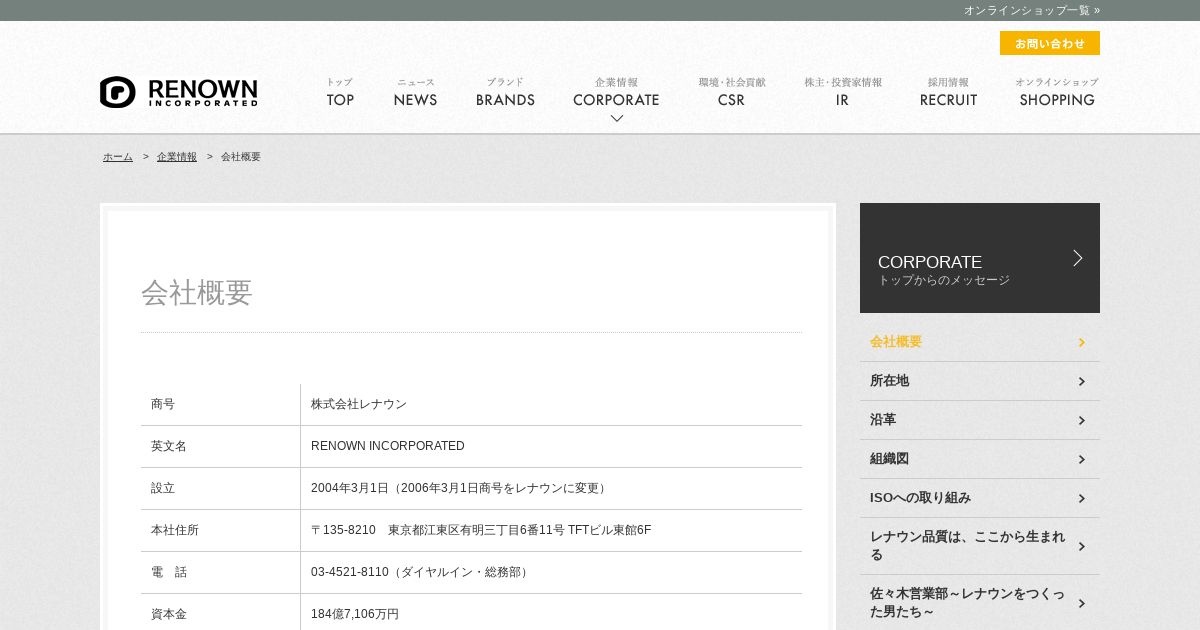This screenshot has width=1200, height=630.
Task: Click the 〒135-8210 address cell
Action: pos(481,531)
